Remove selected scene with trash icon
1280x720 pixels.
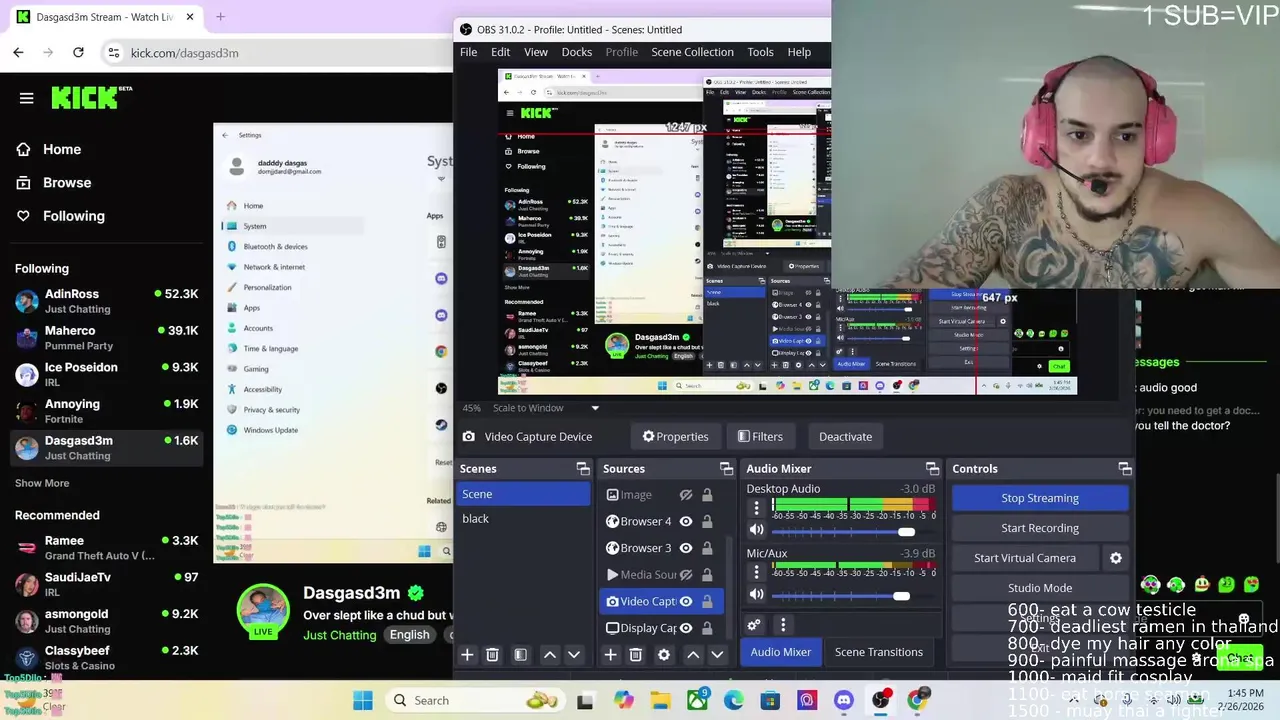(492, 655)
